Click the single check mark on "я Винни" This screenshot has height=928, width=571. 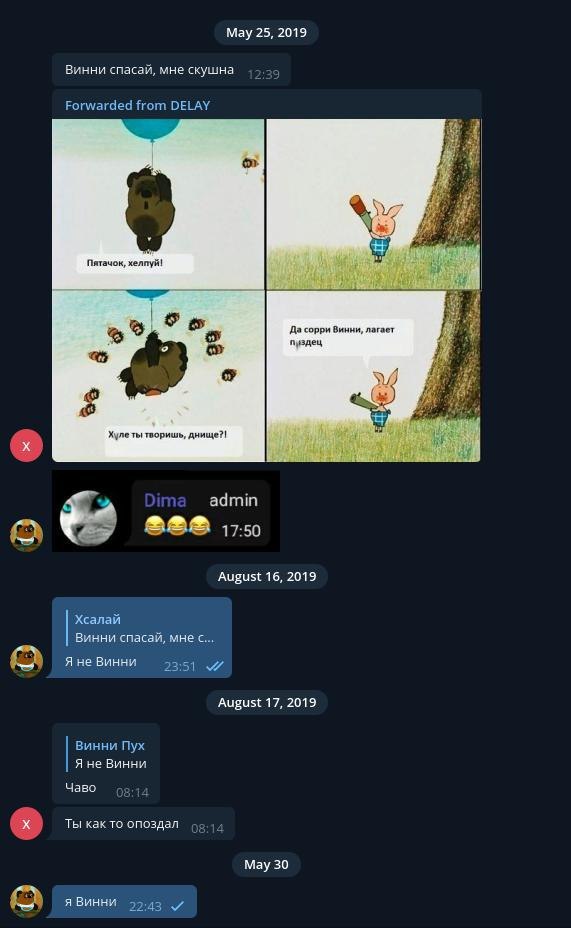coord(178,906)
